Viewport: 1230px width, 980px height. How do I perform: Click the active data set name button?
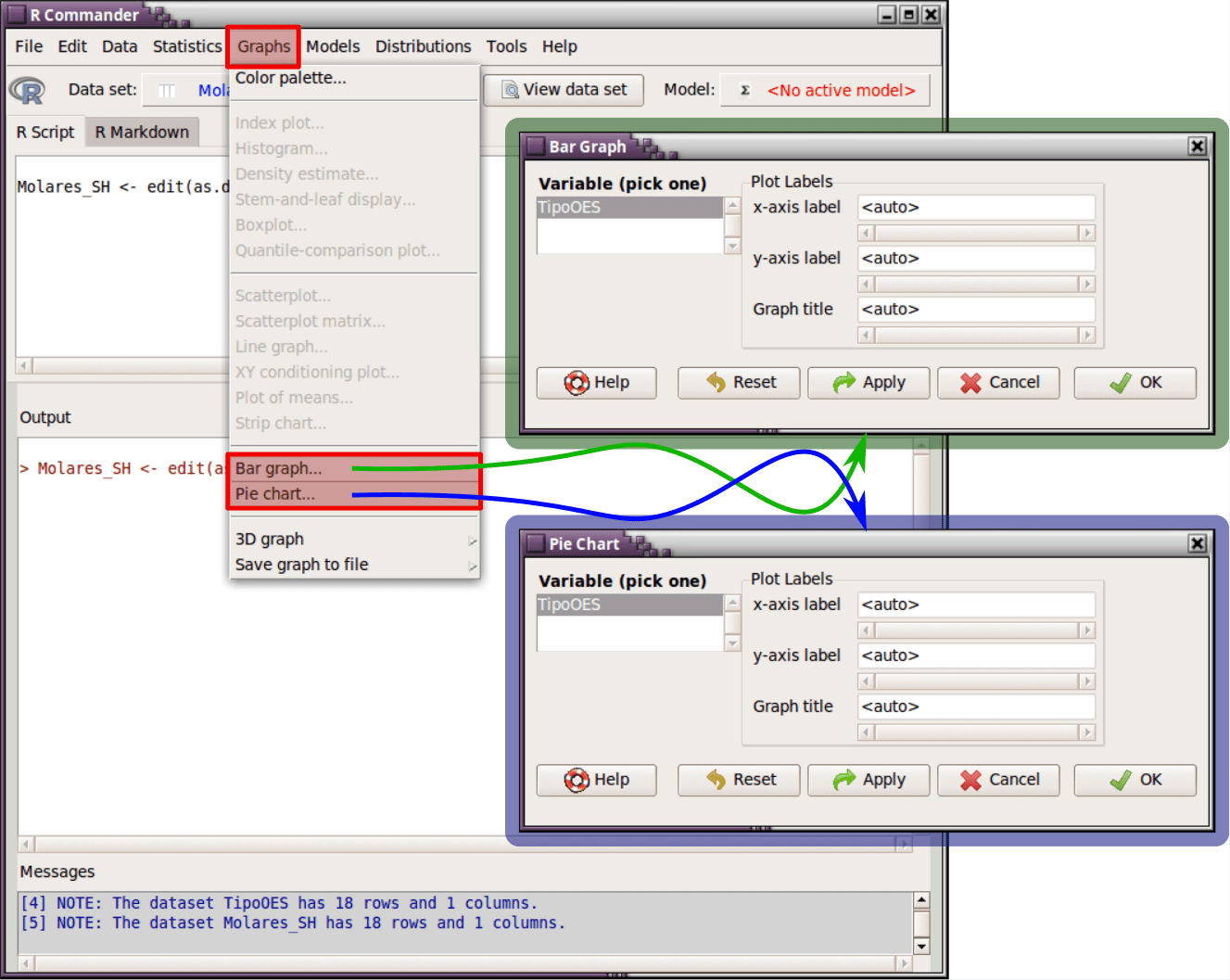tap(188, 90)
